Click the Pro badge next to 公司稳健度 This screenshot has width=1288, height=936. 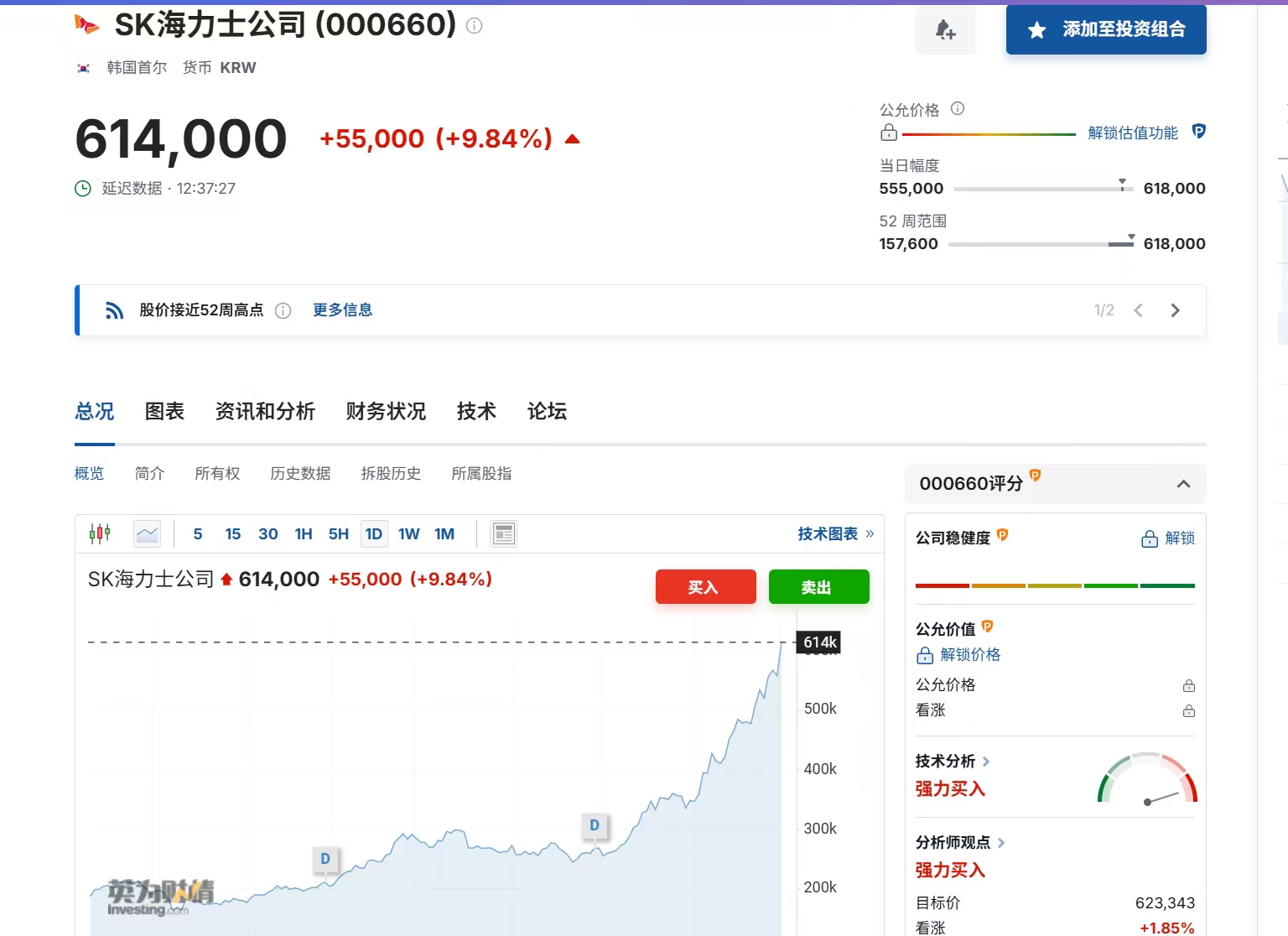pos(1002,535)
